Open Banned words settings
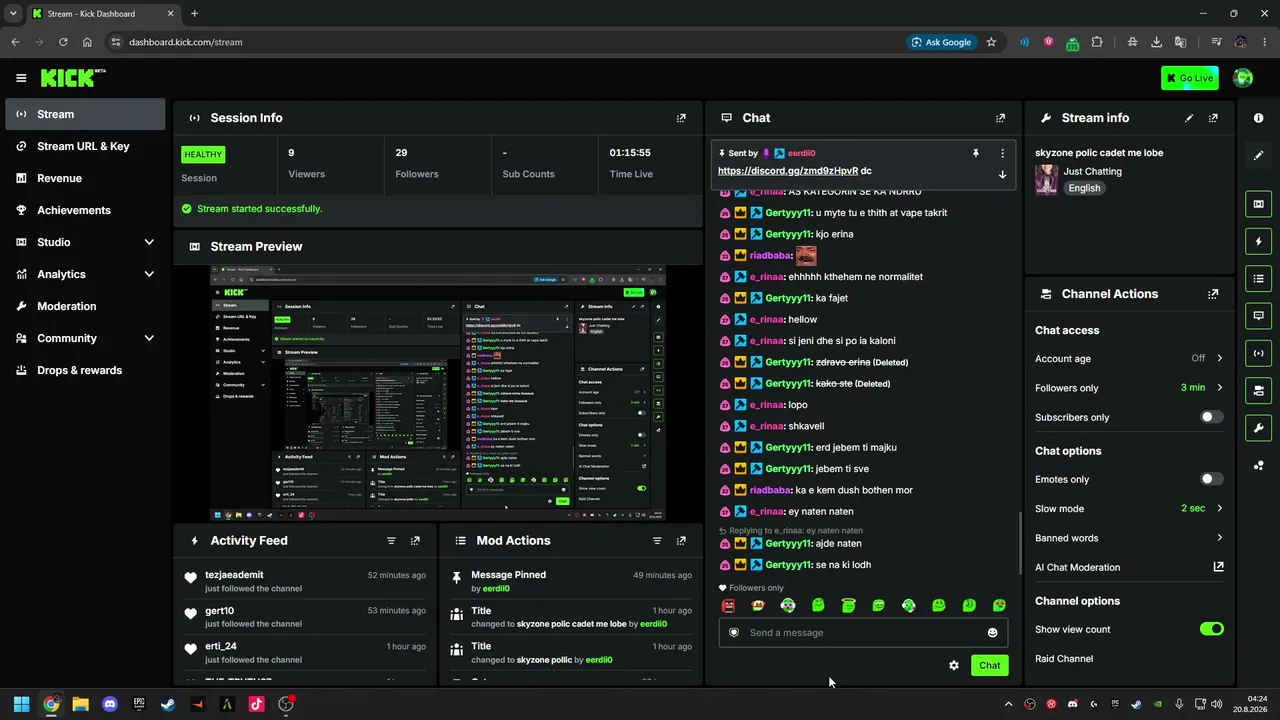 tap(1129, 538)
